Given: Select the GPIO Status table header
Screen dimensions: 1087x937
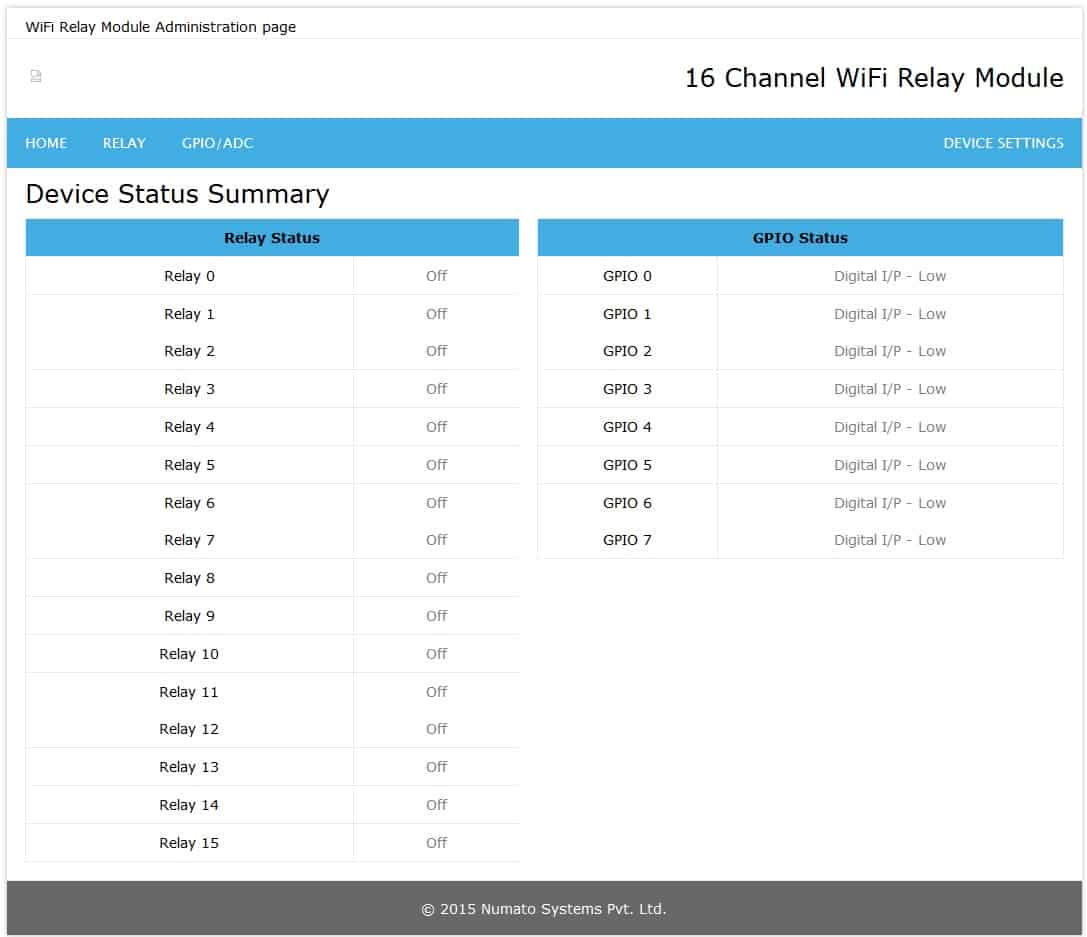Looking at the screenshot, I should [x=800, y=238].
